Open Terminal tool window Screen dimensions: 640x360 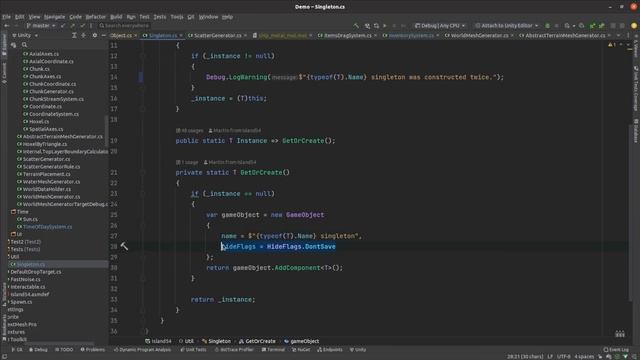click(x=273, y=350)
